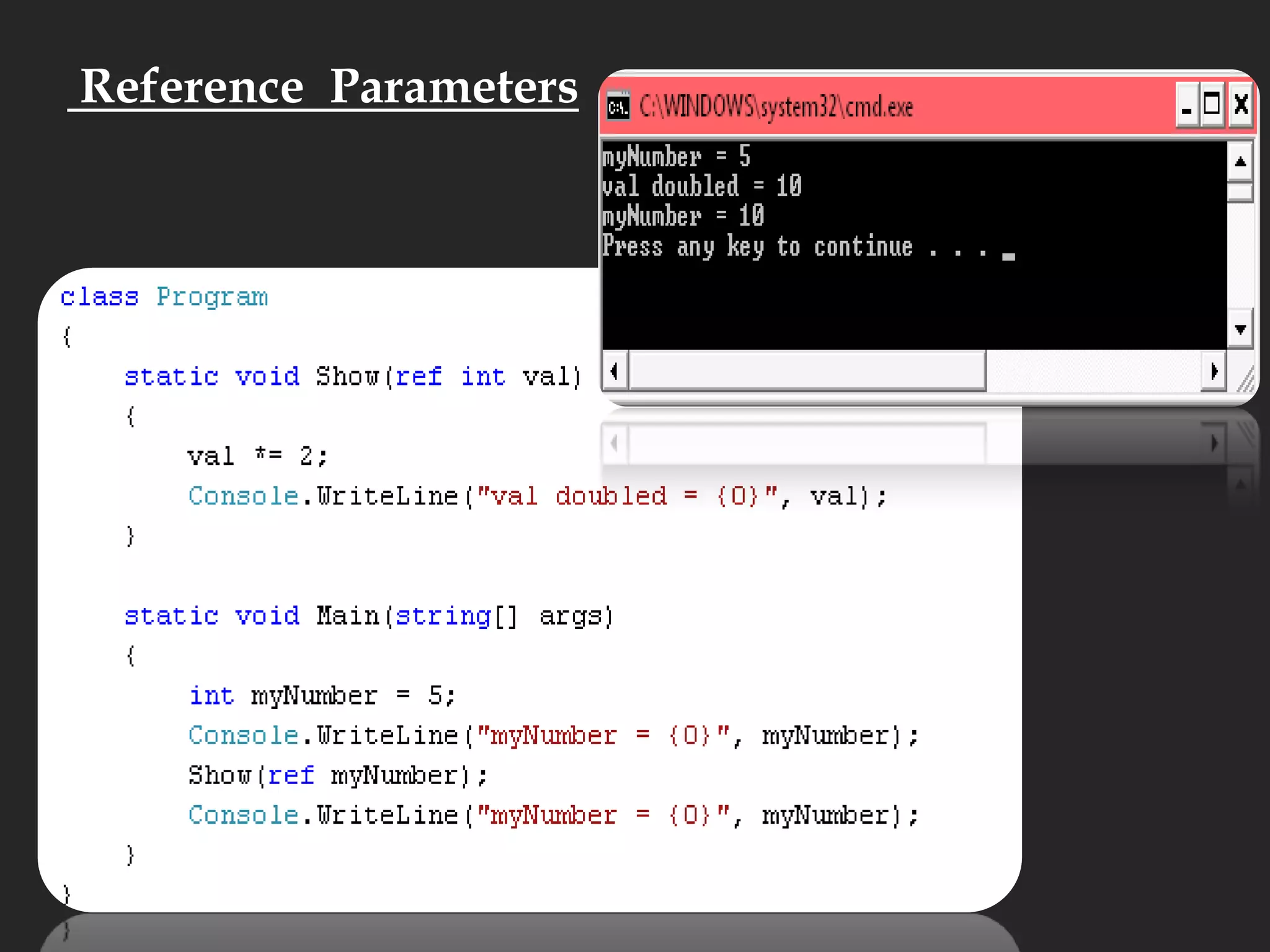Image resolution: width=1270 pixels, height=952 pixels.
Task: Click the console horizontal scroll right arrow
Action: tap(1214, 371)
